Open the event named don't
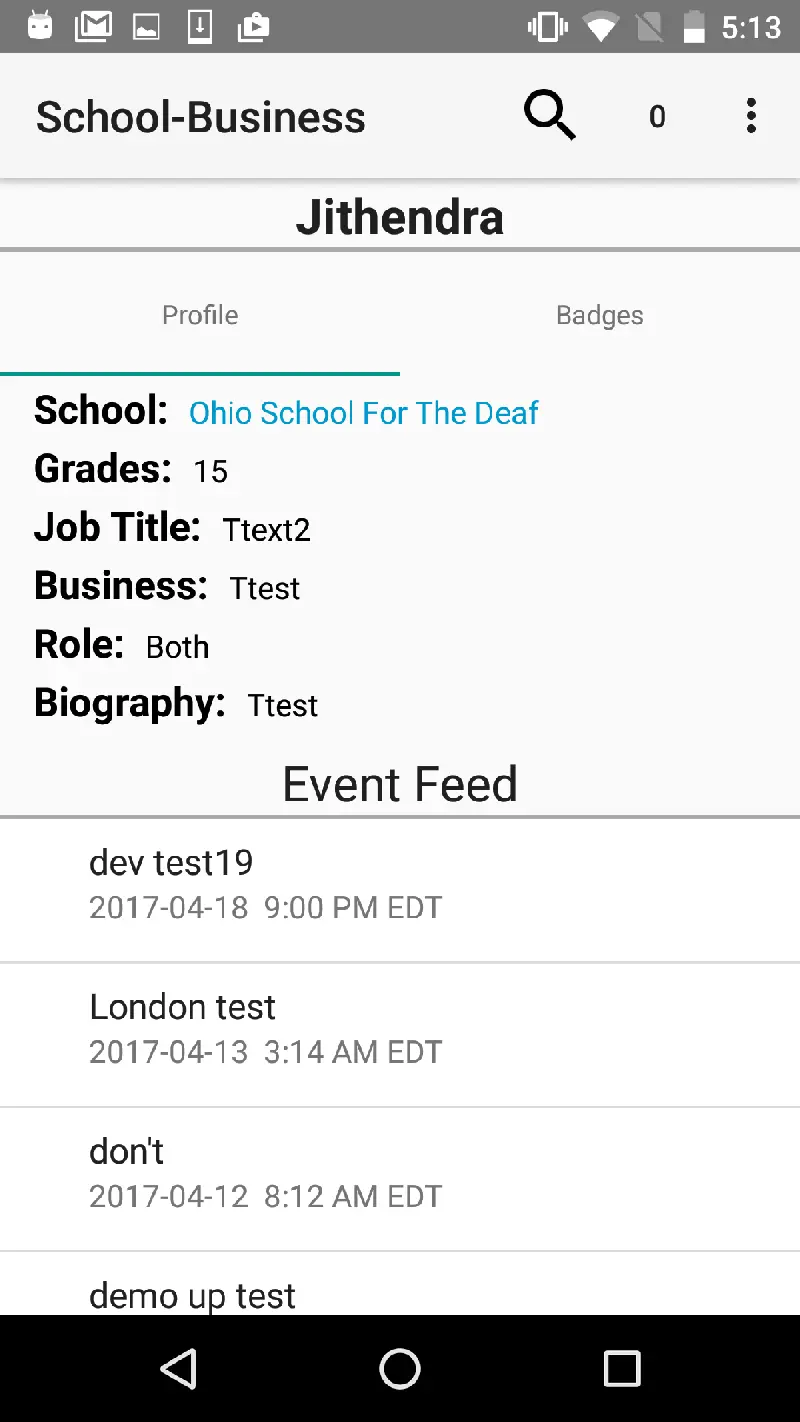This screenshot has height=1422, width=800. pyautogui.click(x=400, y=1172)
